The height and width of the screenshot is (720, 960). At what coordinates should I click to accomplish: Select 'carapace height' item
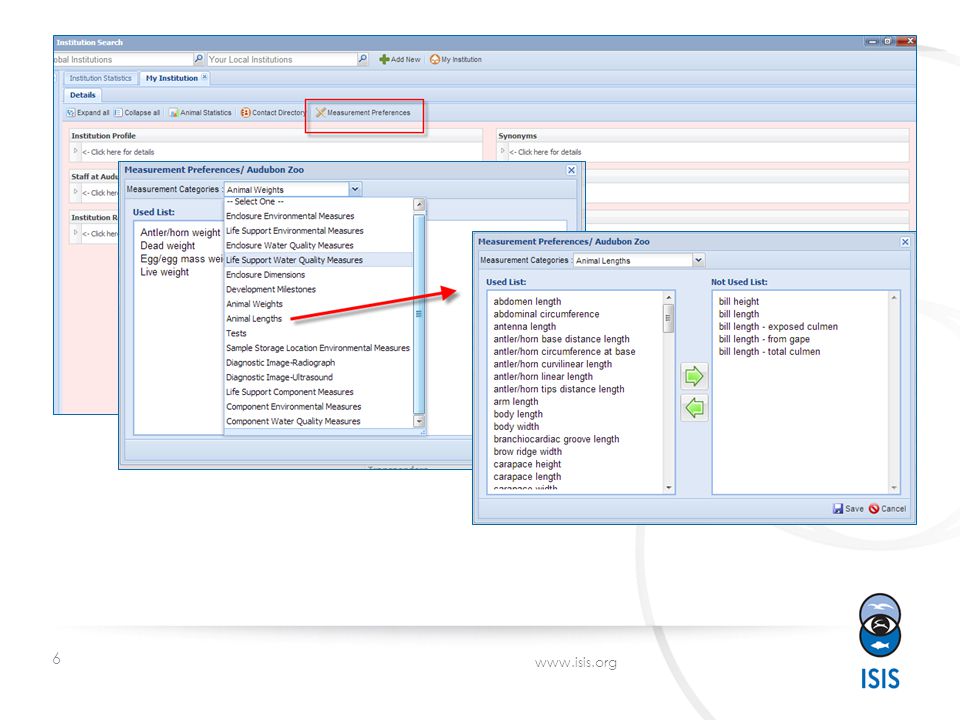[527, 464]
